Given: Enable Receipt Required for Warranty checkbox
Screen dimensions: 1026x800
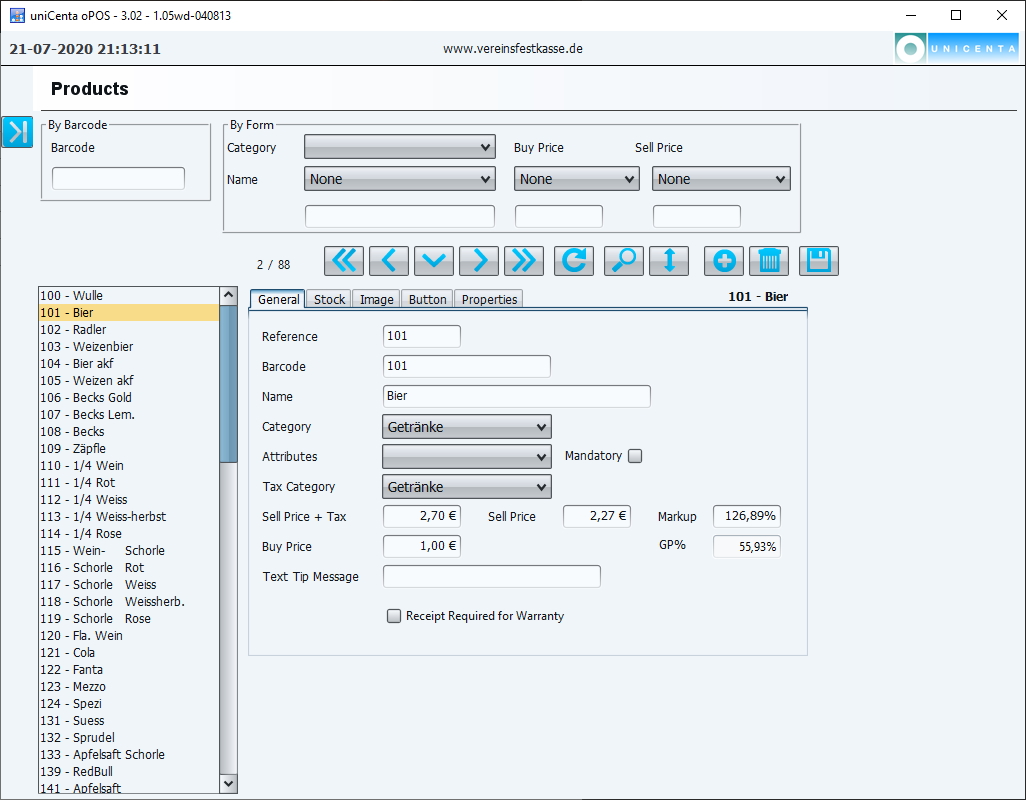Looking at the screenshot, I should [x=394, y=616].
